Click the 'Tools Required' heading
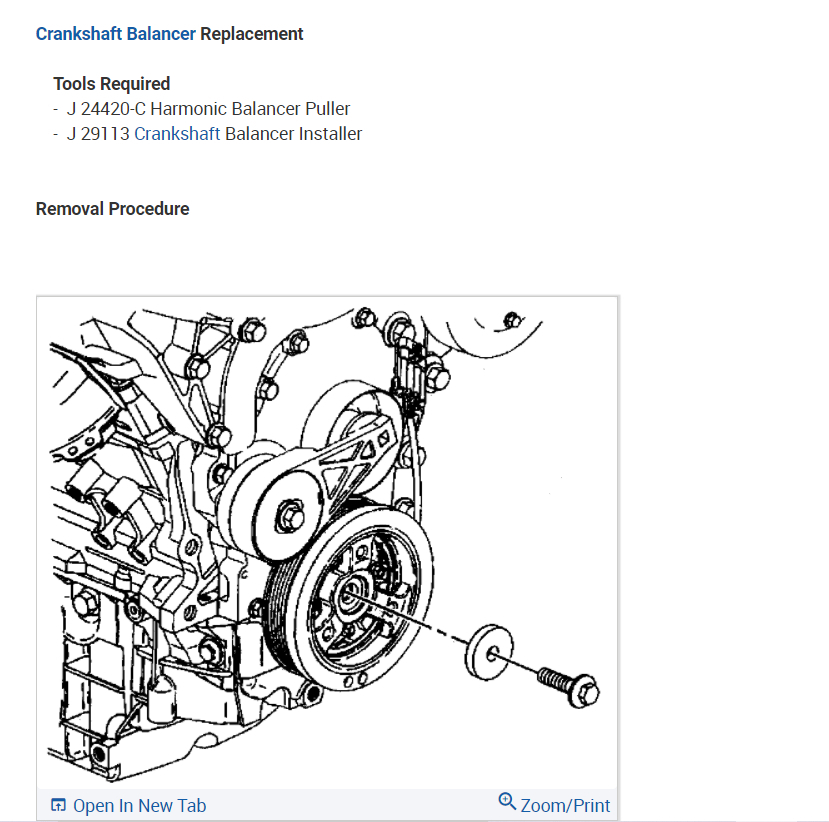This screenshot has height=822, width=829. 112,84
